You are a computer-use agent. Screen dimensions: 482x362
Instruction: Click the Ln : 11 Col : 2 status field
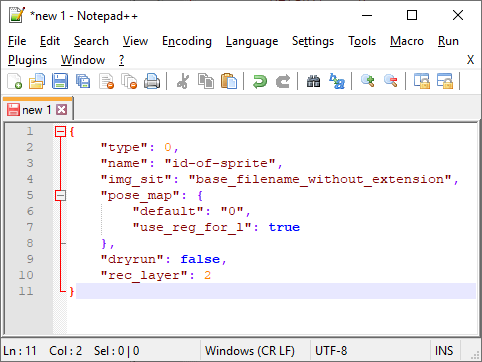[x=43, y=351]
